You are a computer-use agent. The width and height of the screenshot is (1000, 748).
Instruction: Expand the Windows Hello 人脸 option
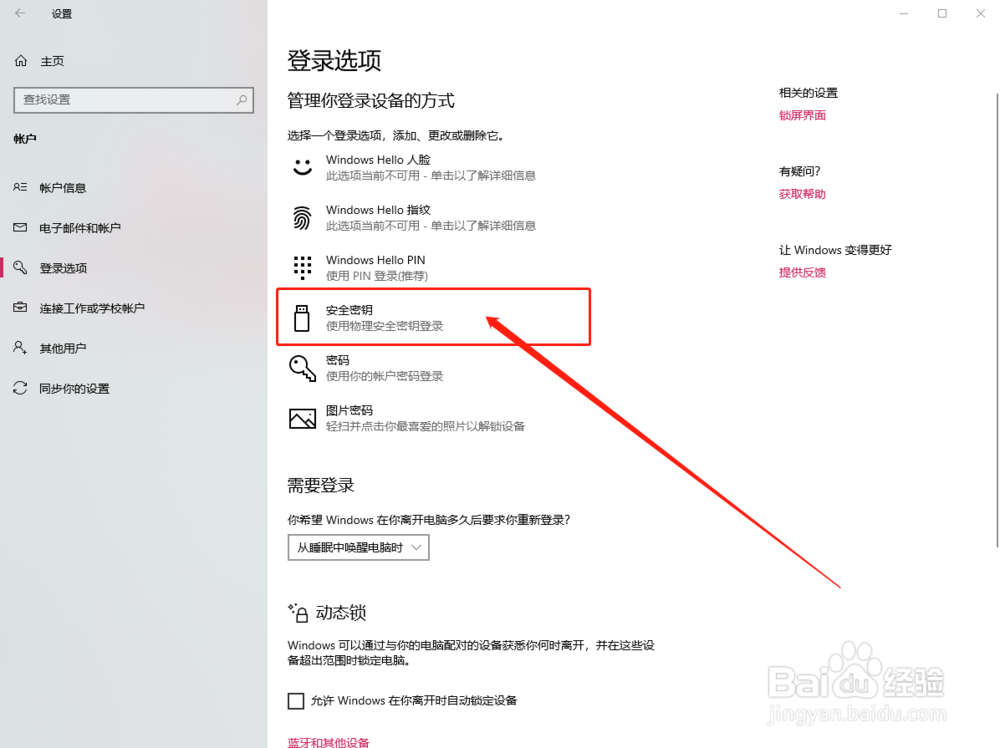pos(434,167)
